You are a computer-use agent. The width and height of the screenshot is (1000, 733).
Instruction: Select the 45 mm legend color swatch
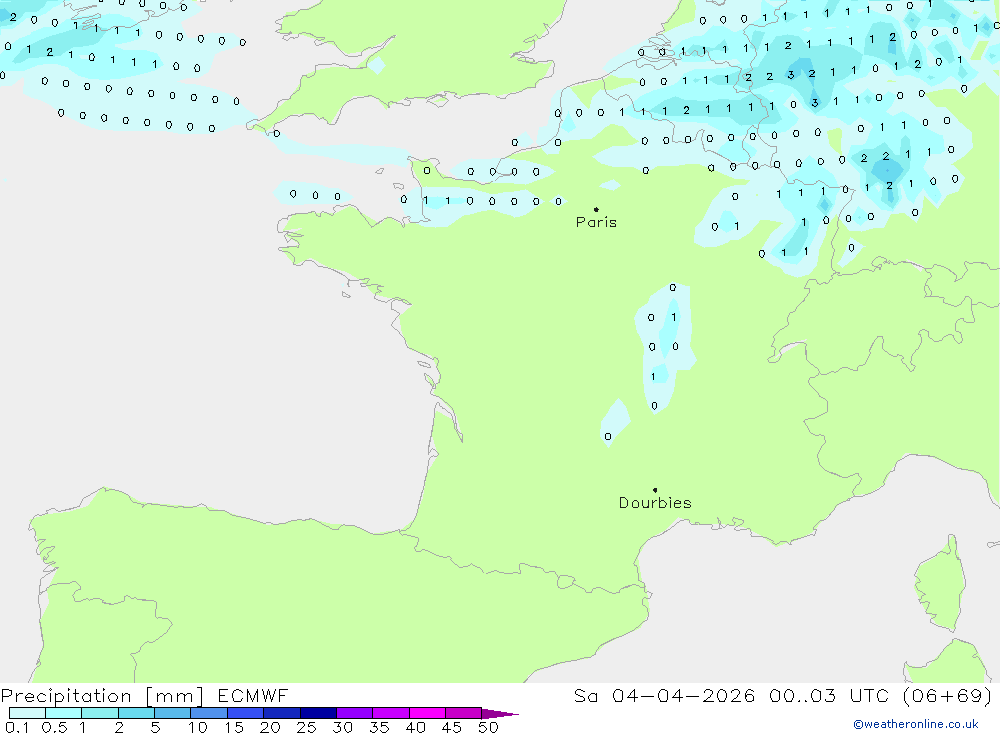point(464,713)
